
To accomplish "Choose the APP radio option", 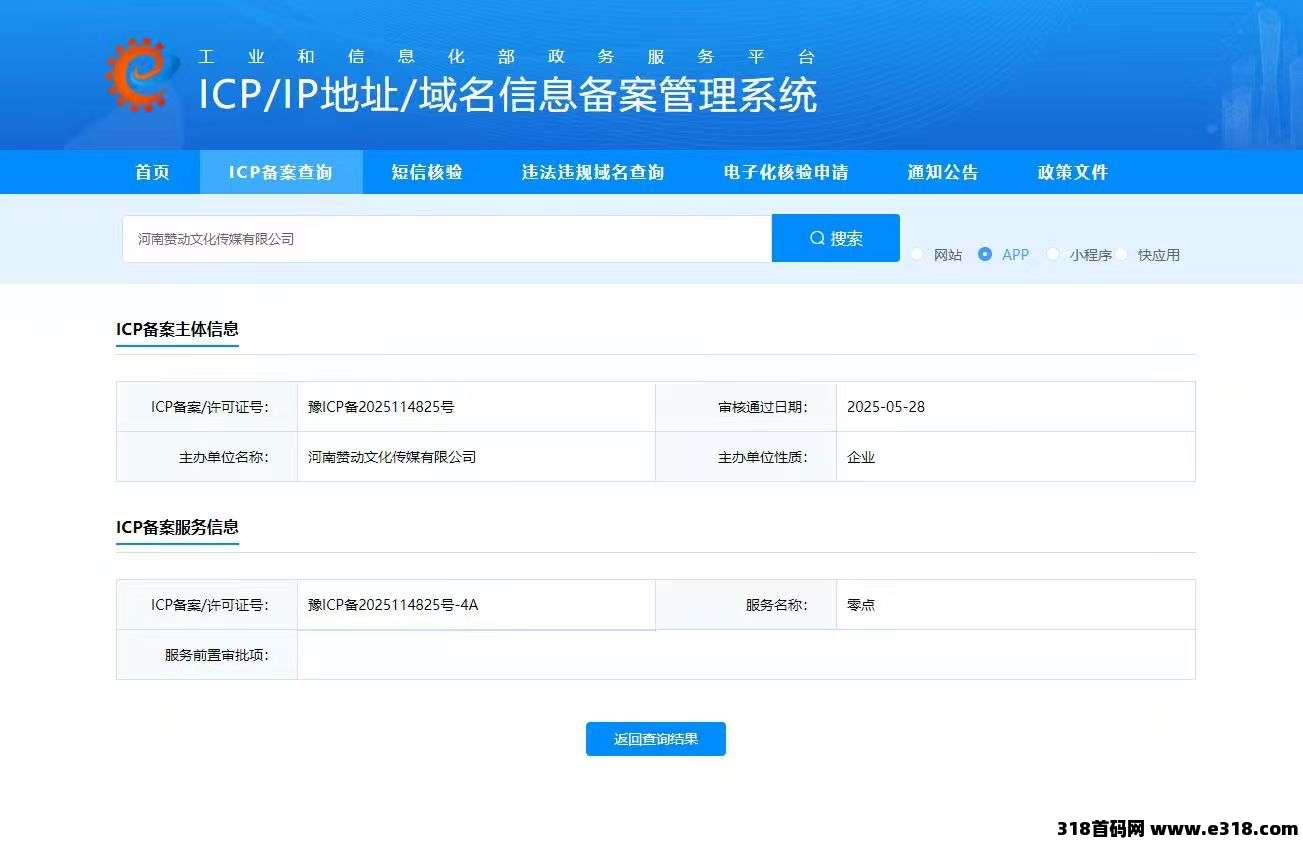I will [x=985, y=254].
